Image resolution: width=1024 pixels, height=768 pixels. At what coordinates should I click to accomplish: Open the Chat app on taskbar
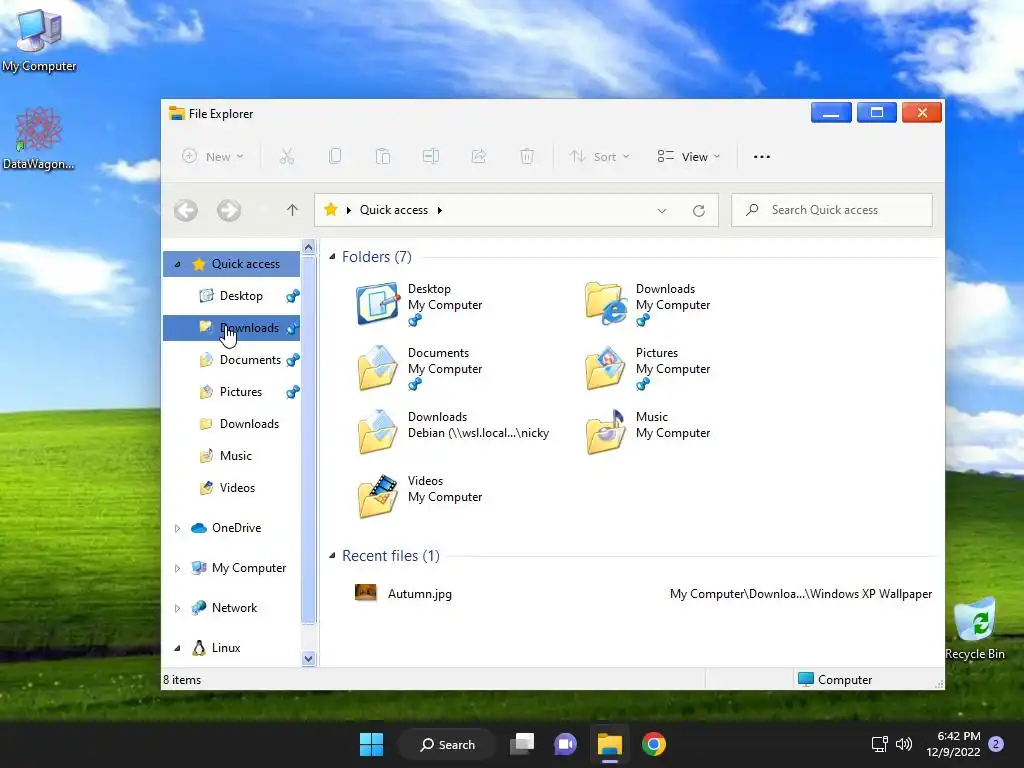[x=566, y=744]
